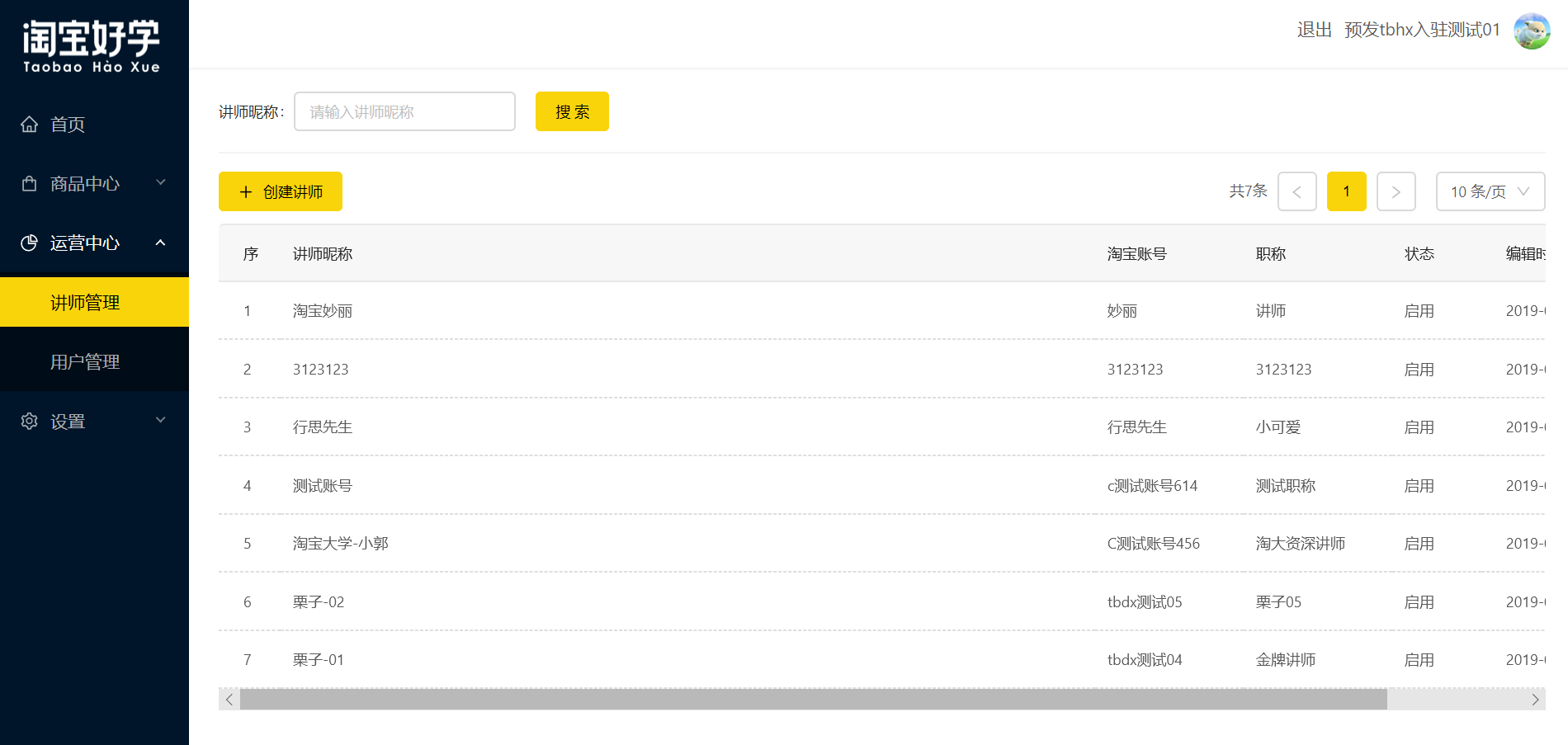Click the 状态 column header

[x=1419, y=254]
